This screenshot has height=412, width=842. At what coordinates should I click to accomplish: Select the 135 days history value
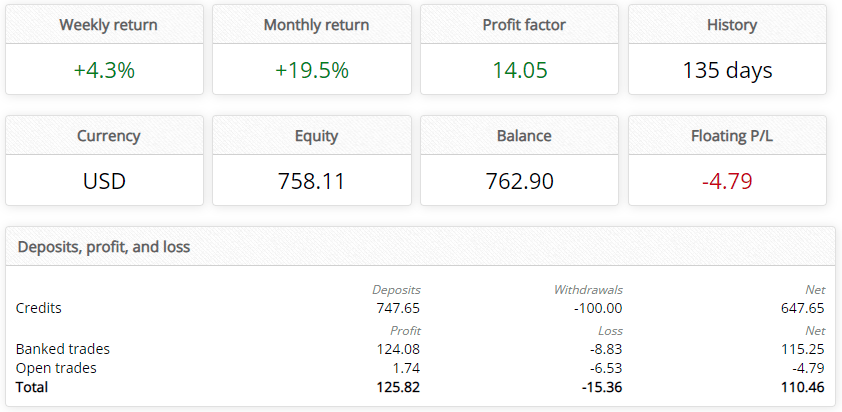click(x=727, y=70)
